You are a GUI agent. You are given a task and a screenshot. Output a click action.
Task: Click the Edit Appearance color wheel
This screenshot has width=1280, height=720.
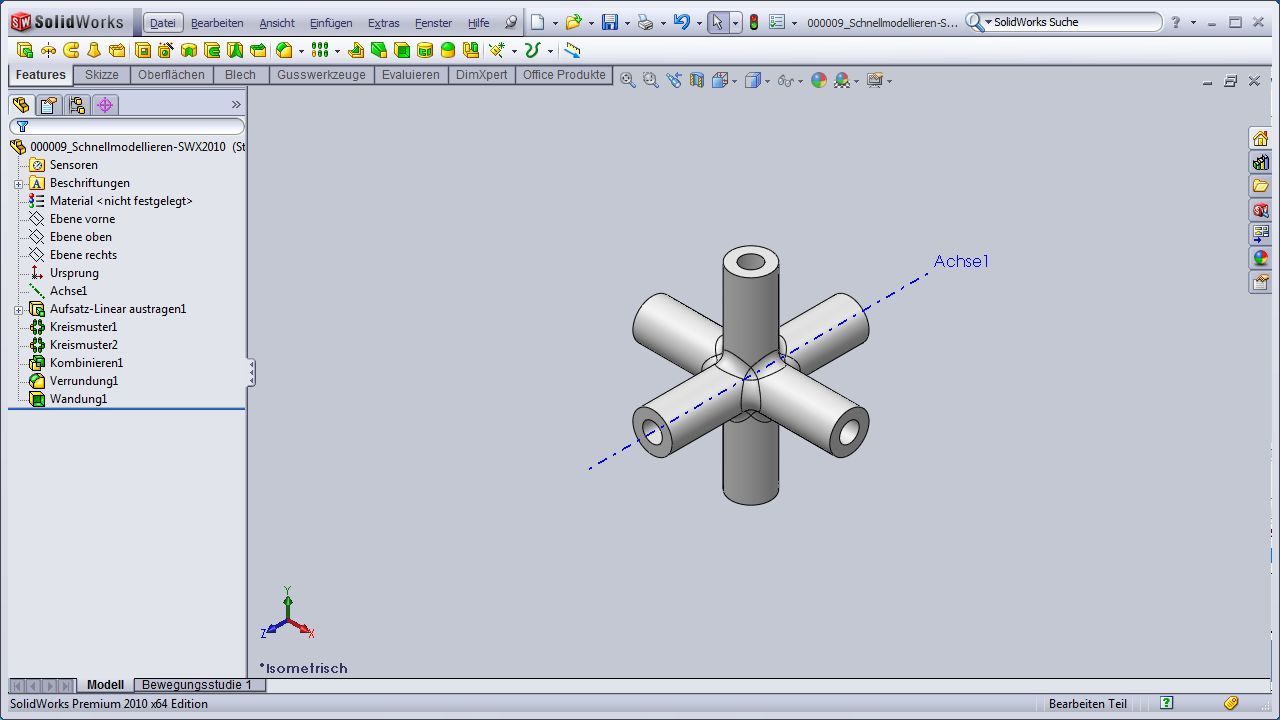819,81
